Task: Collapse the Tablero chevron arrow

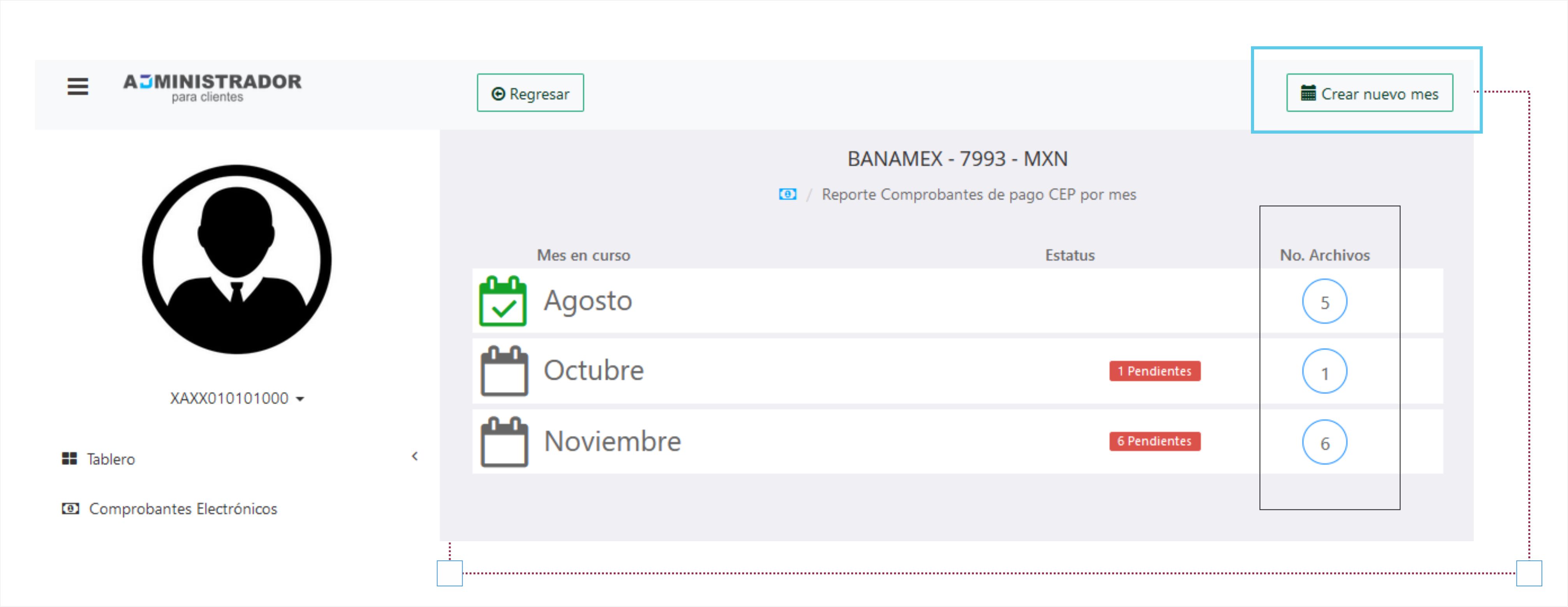Action: 414,456
